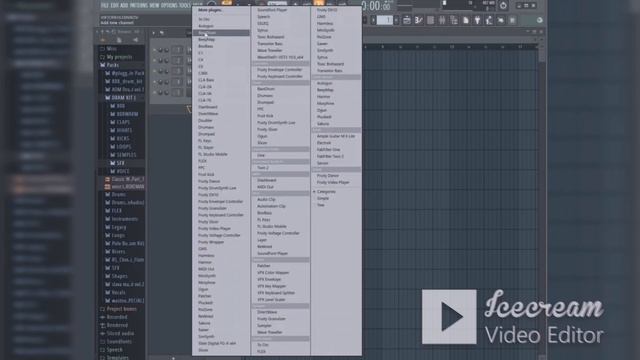640x360 pixels.
Task: Mute the fourth channel rack channel
Action: click(x=155, y=82)
